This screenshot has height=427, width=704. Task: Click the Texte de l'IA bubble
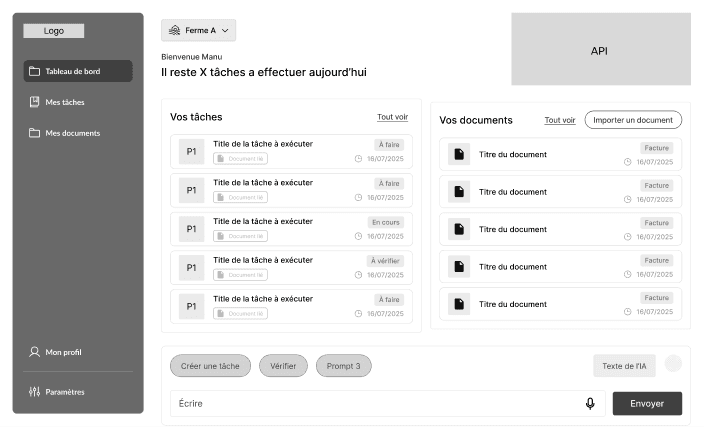[x=624, y=366]
